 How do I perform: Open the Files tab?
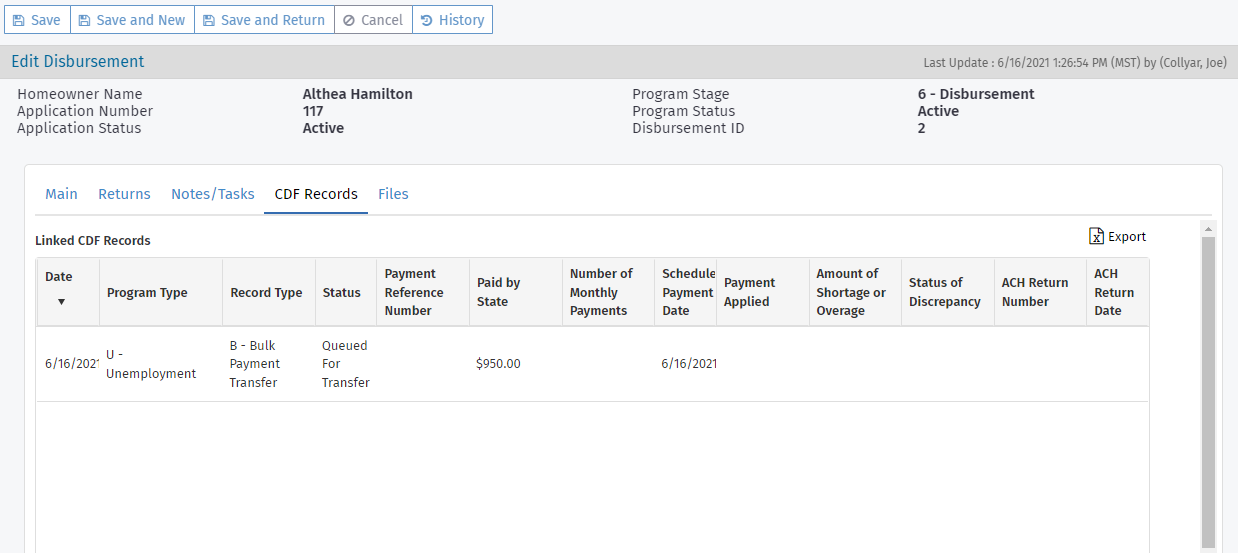pyautogui.click(x=393, y=194)
